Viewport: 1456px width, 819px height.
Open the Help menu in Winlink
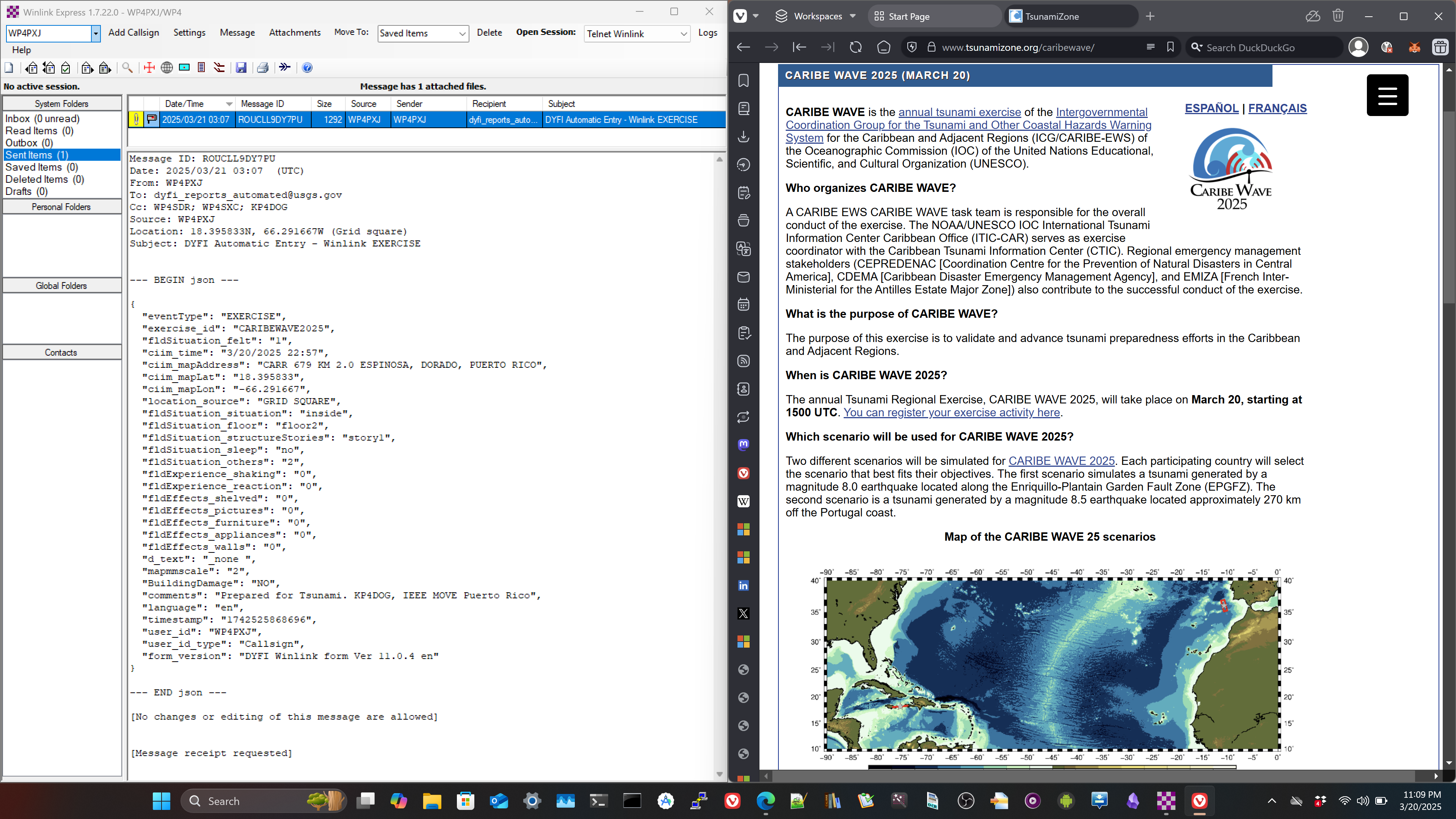click(22, 50)
